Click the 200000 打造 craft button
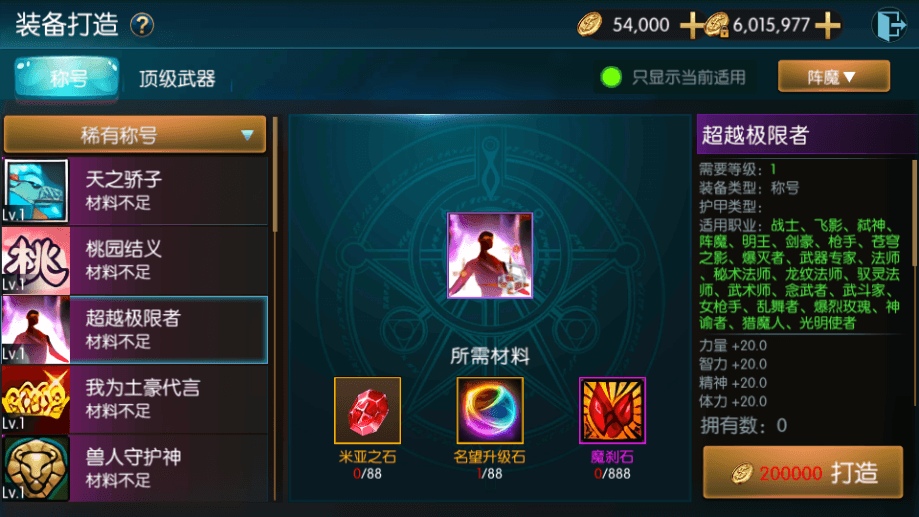Viewport: 919px width, 517px height. (803, 472)
